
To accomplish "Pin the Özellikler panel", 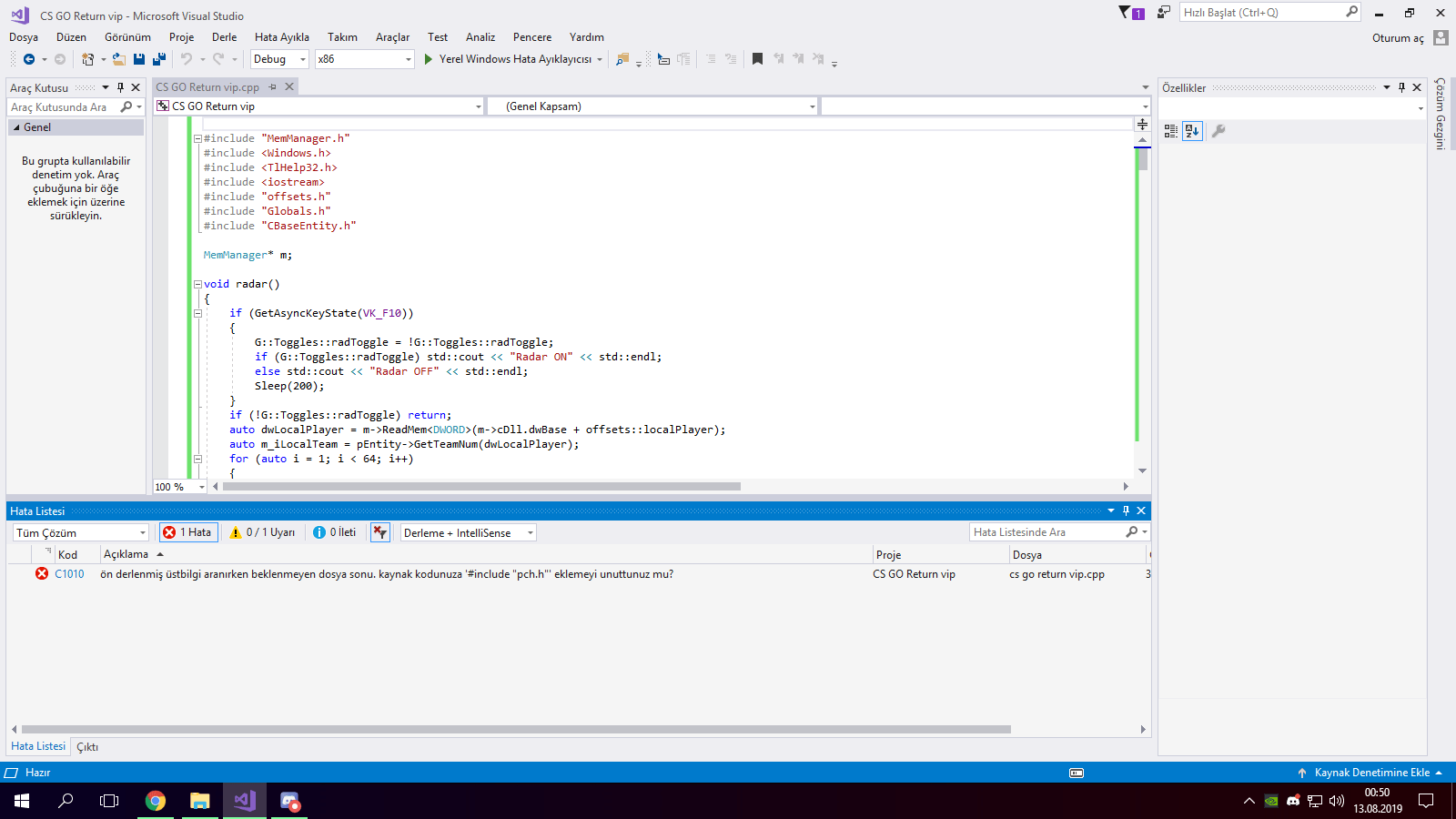I will tap(1401, 87).
